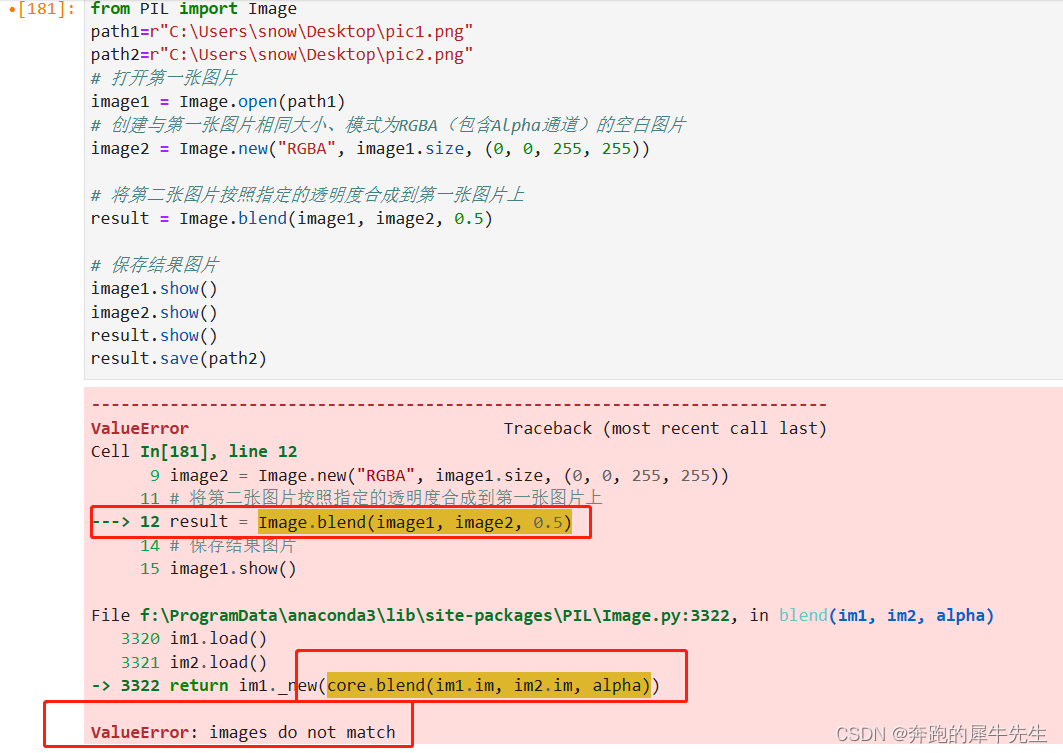1063x753 pixels.
Task: Click traceback line 14 comment '# 保存结果图片'
Action: coord(218,546)
